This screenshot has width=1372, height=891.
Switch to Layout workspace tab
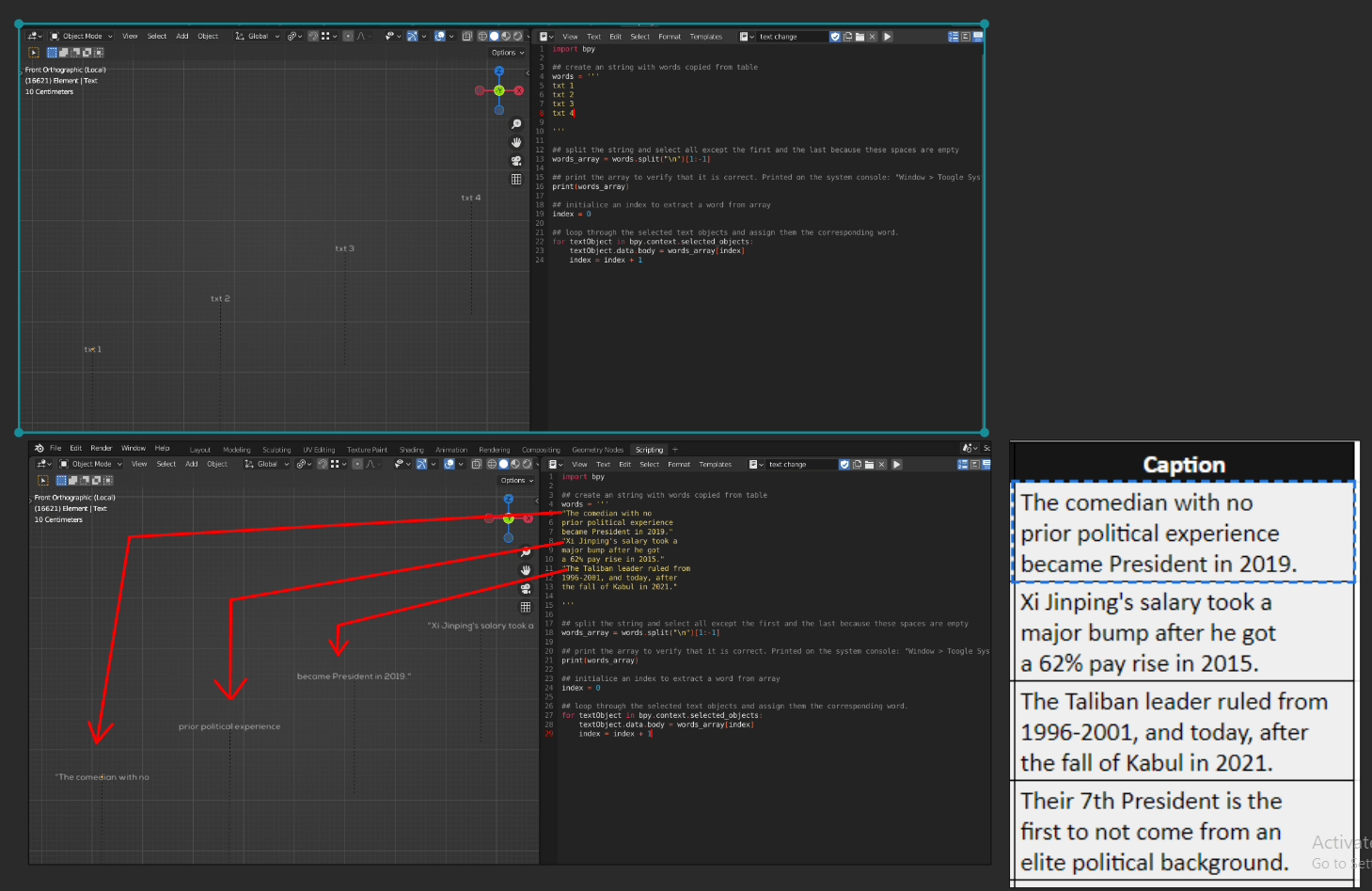(x=200, y=450)
